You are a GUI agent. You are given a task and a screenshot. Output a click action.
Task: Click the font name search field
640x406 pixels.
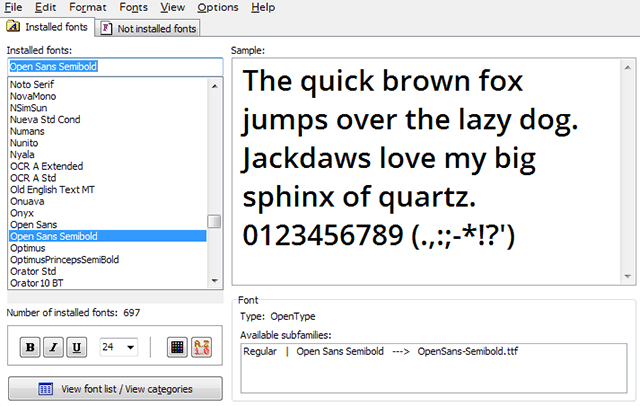pyautogui.click(x=116, y=67)
